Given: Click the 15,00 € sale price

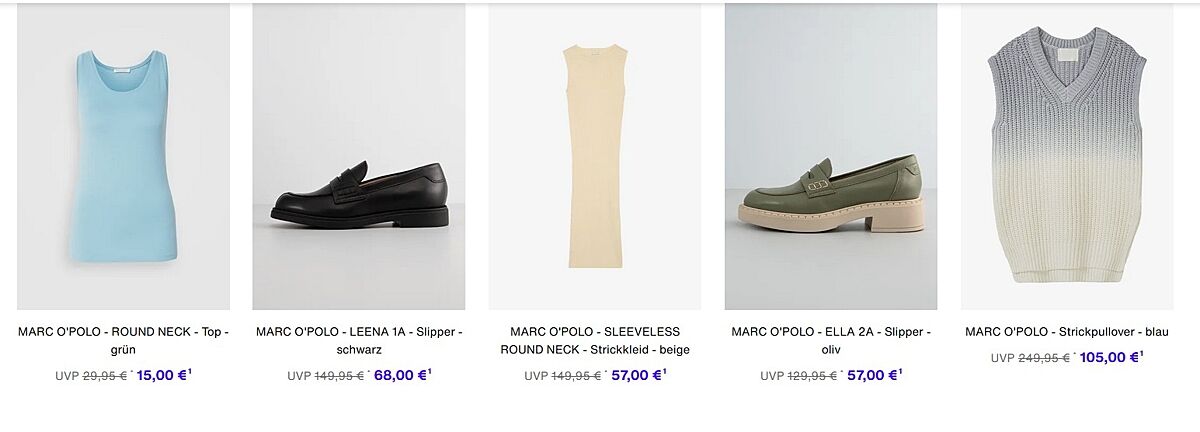Looking at the screenshot, I should tap(160, 375).
